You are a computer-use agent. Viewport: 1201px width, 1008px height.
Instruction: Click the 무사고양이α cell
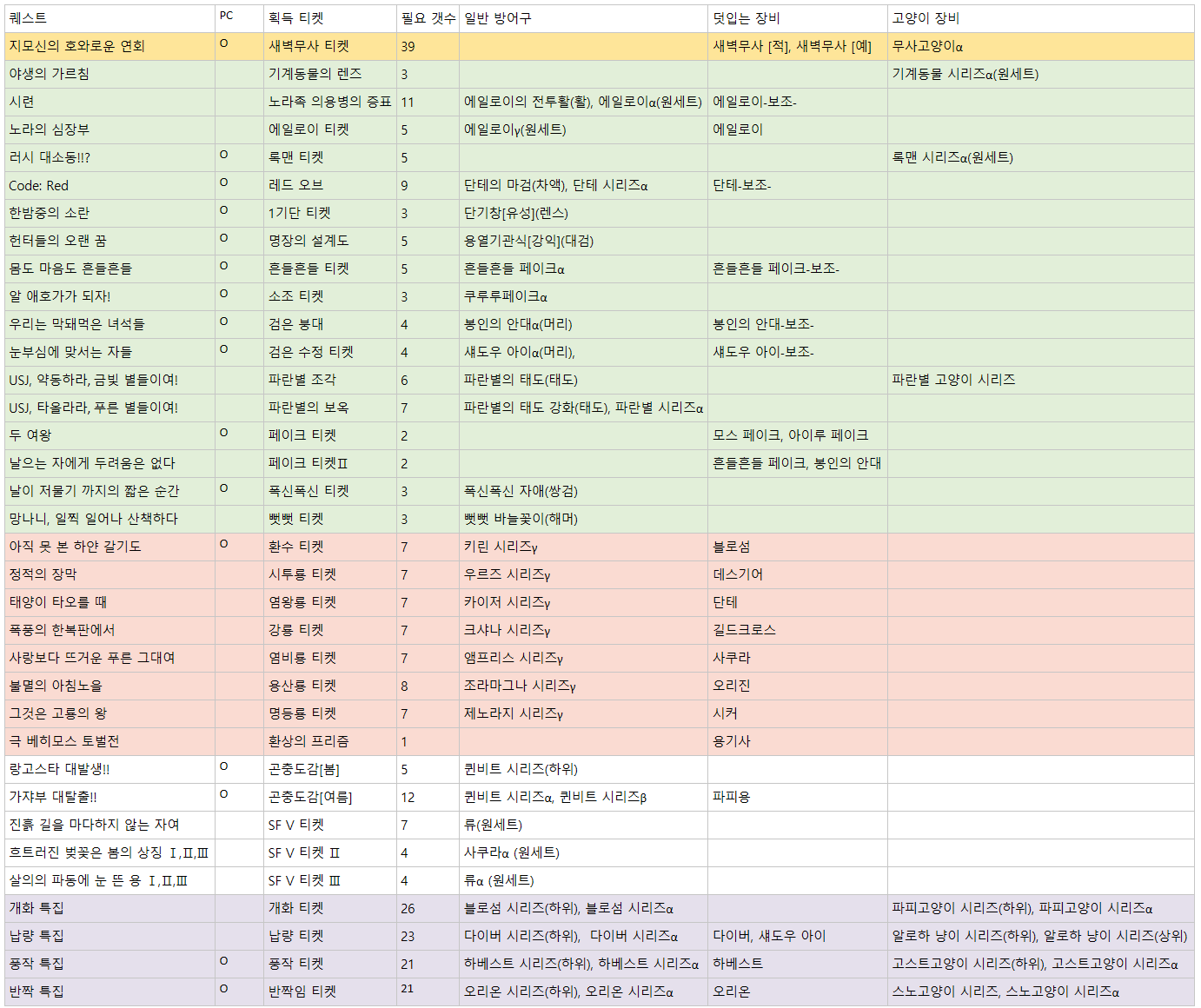click(927, 46)
